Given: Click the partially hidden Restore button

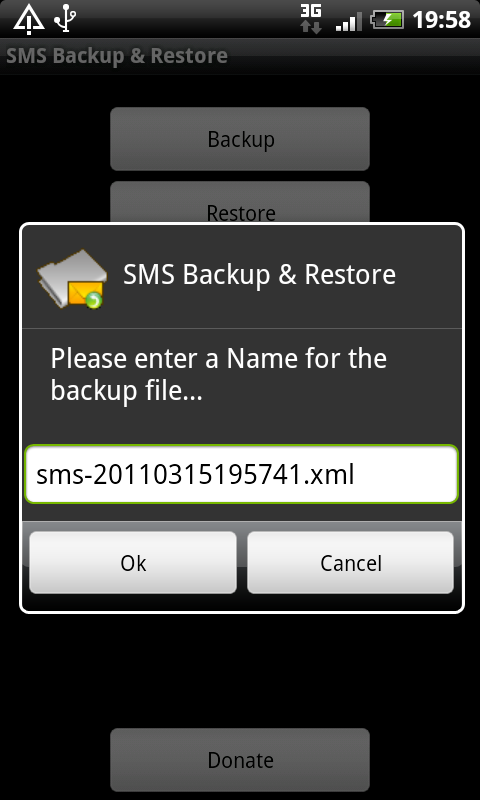Looking at the screenshot, I should [x=240, y=203].
